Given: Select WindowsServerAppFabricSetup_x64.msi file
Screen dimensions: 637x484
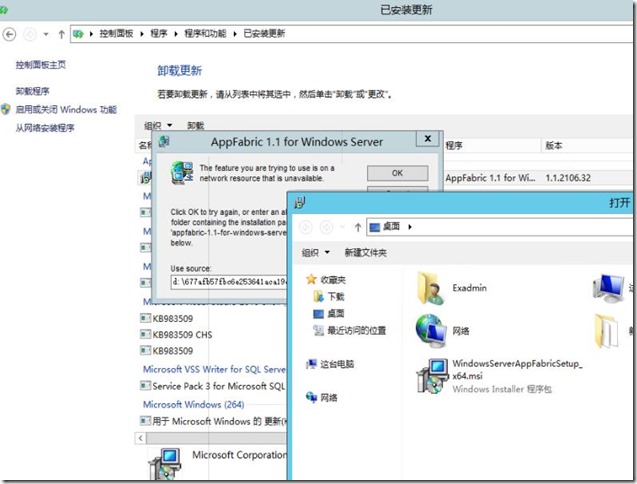Looking at the screenshot, I should [x=499, y=375].
